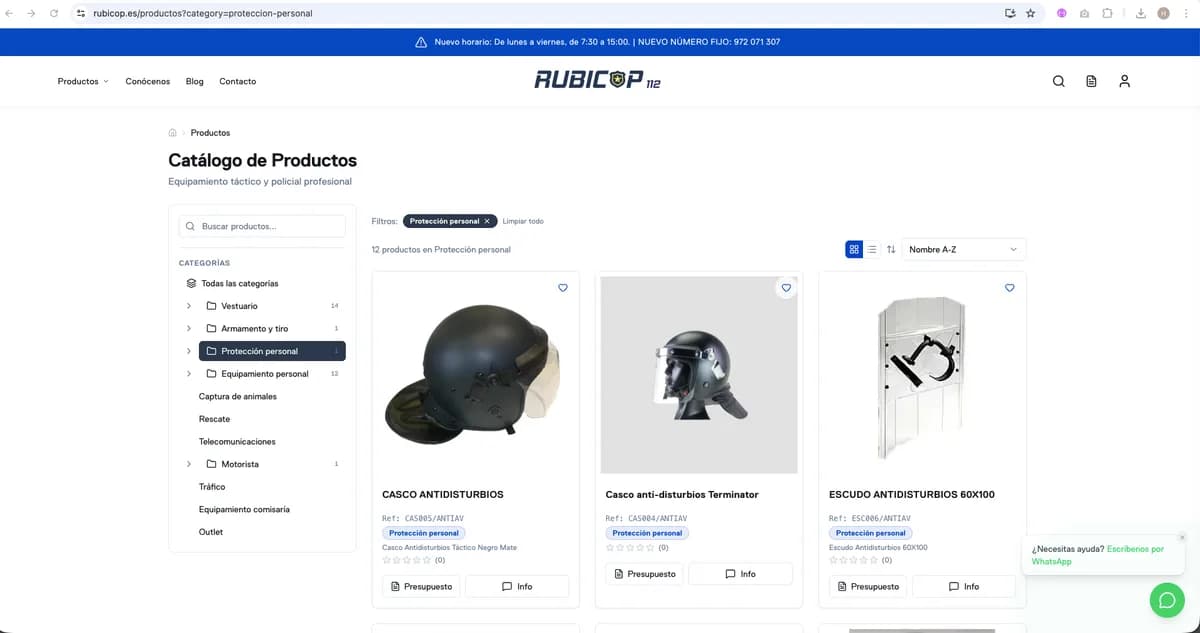Viewport: 1200px width, 633px height.
Task: Select the Equipamiento personal category
Action: [264, 374]
